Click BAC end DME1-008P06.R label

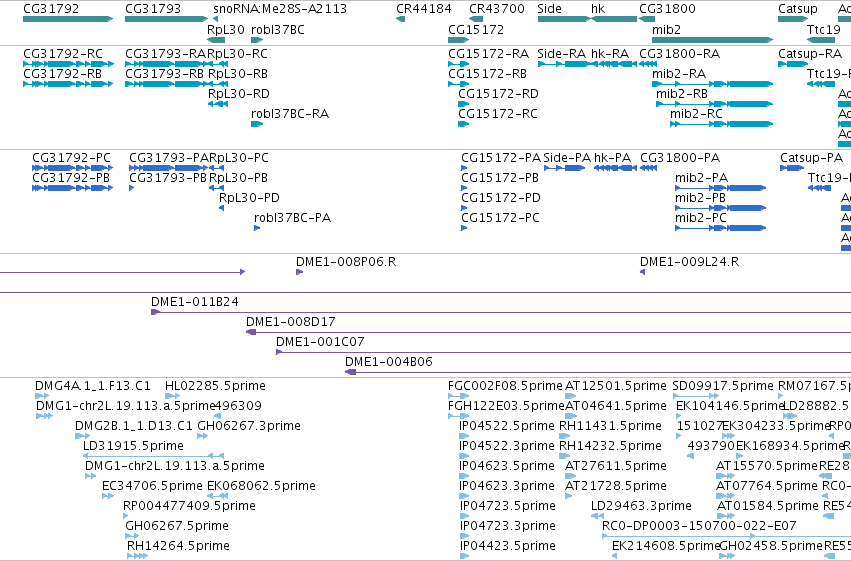(346, 262)
